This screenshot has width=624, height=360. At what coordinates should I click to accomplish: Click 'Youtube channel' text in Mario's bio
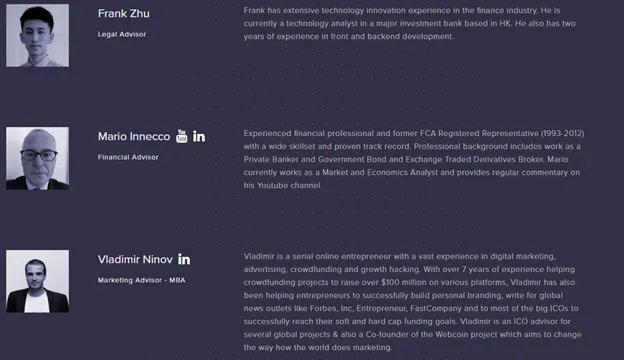pos(289,185)
